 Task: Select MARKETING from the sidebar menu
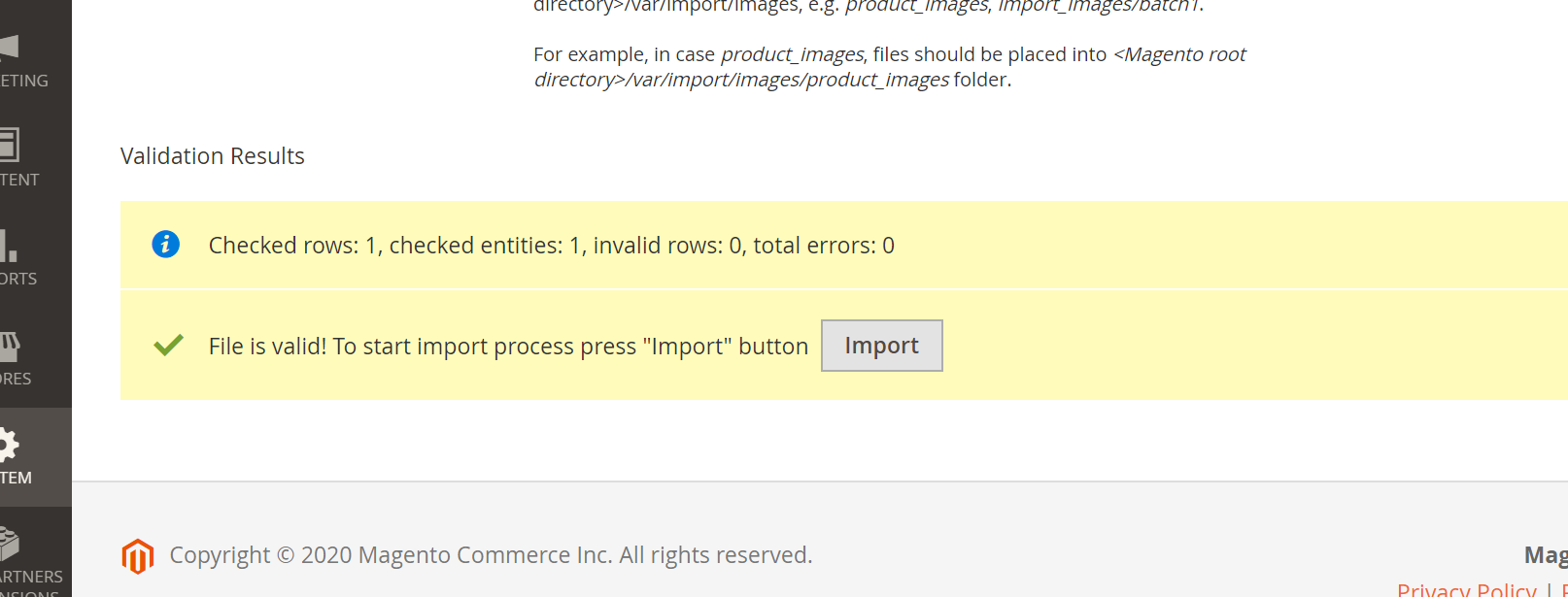point(21,81)
